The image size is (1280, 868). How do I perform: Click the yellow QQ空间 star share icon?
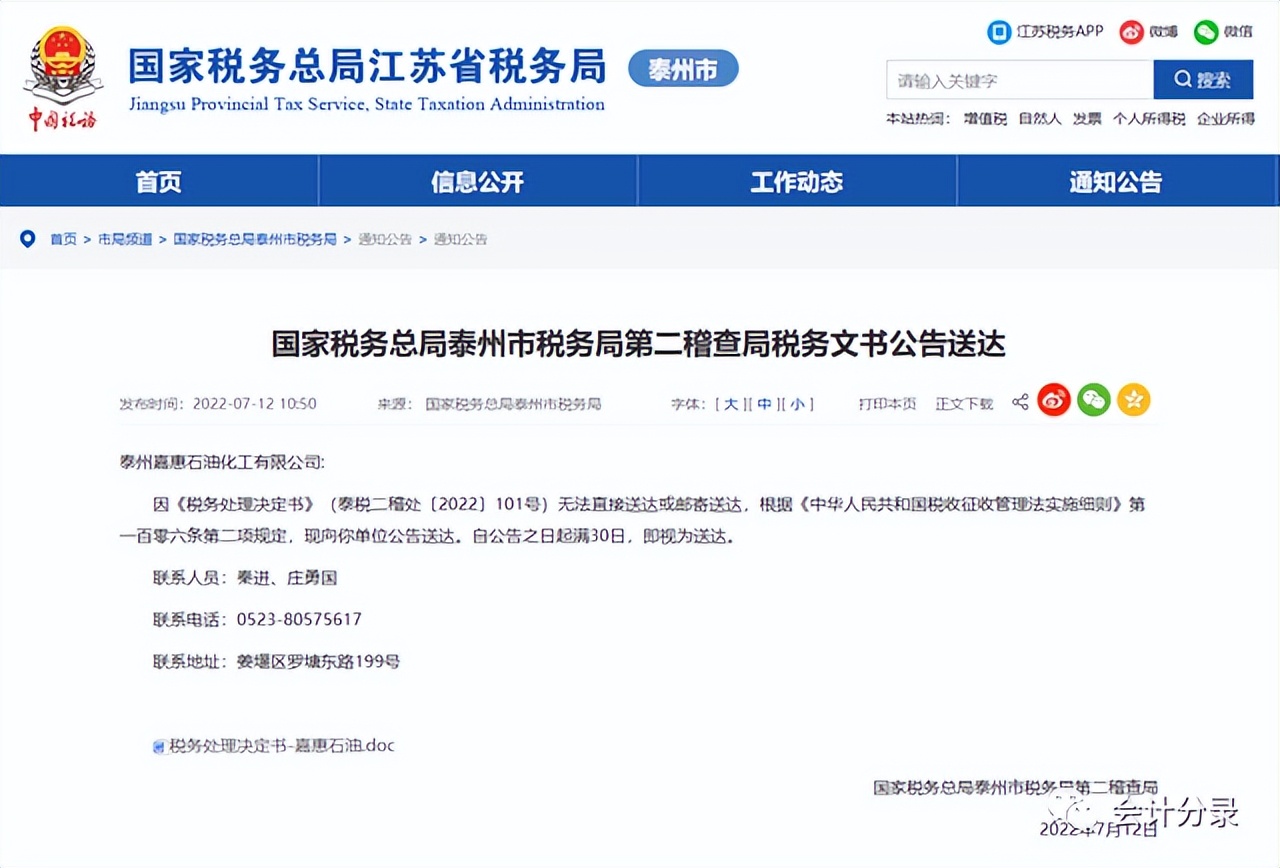coord(1133,399)
